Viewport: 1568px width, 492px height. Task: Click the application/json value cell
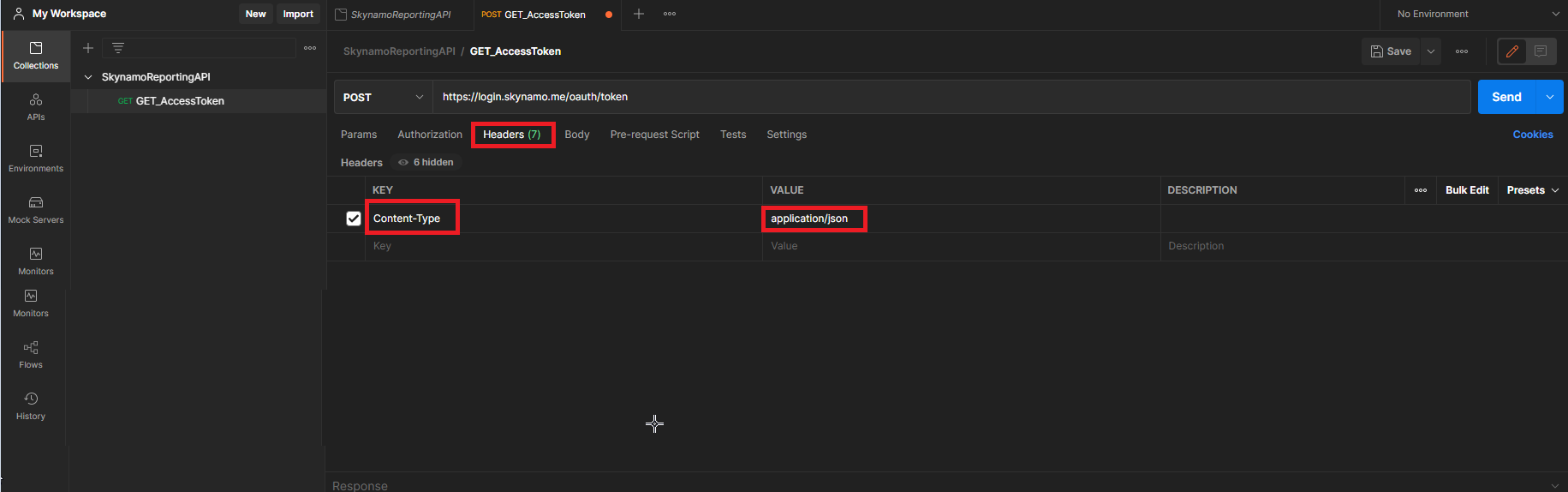click(x=961, y=219)
